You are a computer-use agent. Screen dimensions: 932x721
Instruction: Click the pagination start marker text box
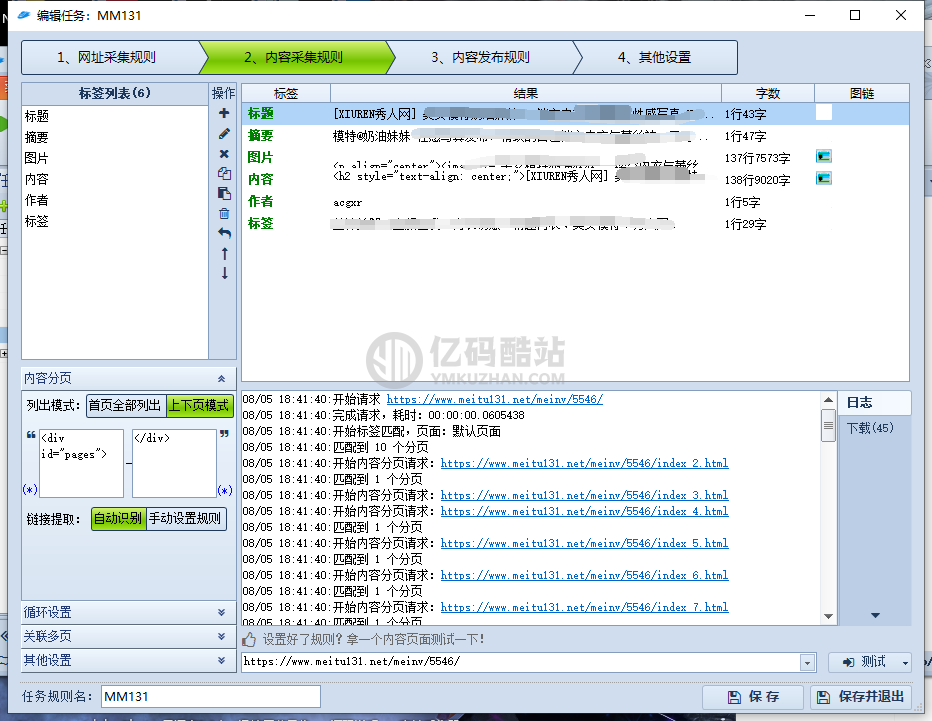pos(81,463)
